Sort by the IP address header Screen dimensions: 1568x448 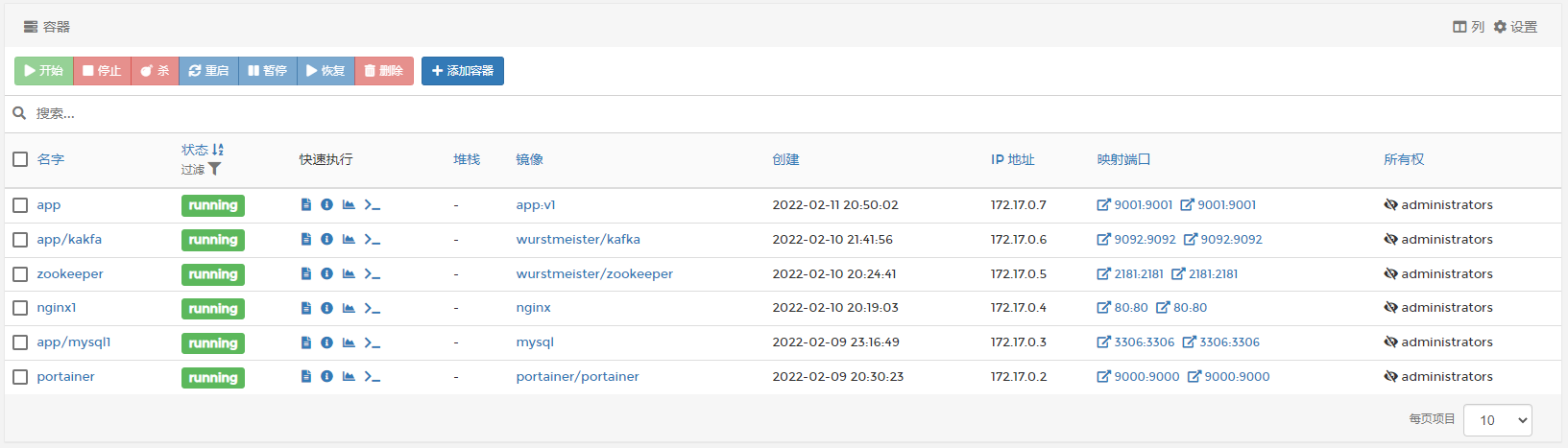point(1012,159)
